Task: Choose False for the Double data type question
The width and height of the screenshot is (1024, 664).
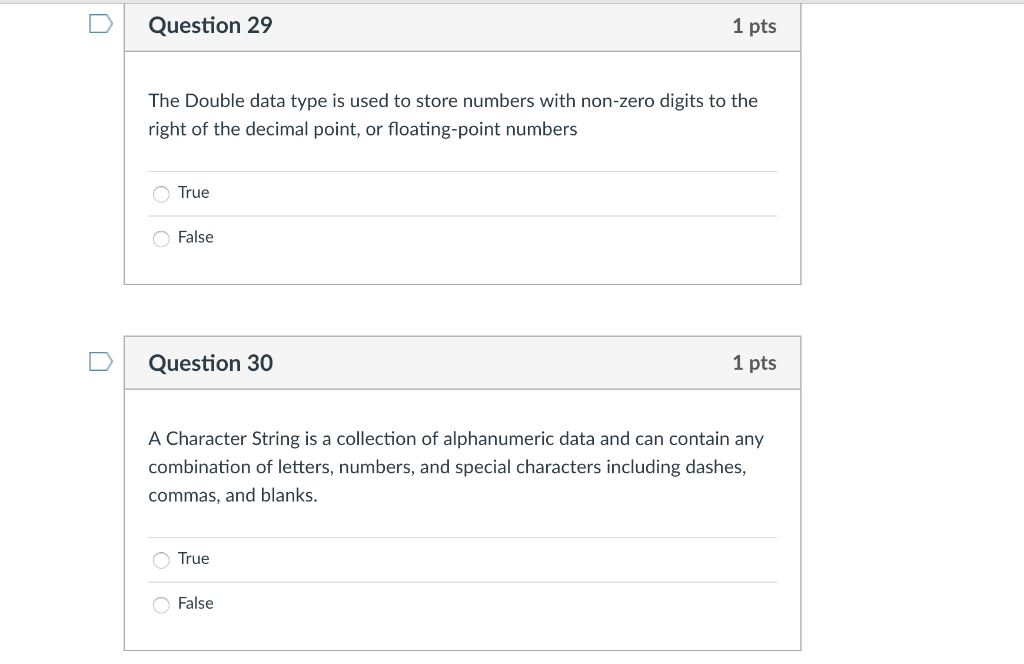Action: [x=161, y=238]
